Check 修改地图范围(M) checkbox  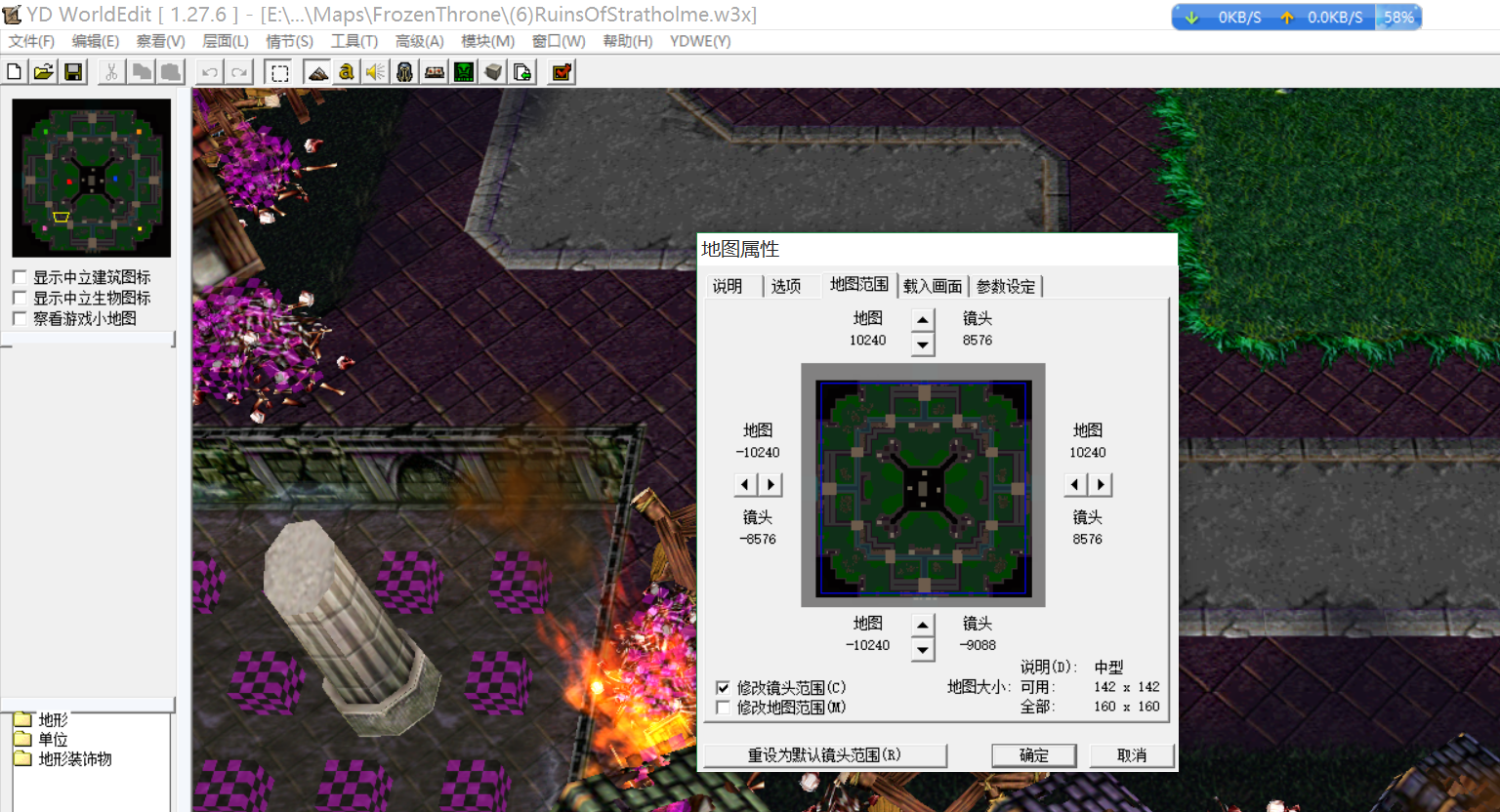click(x=723, y=708)
